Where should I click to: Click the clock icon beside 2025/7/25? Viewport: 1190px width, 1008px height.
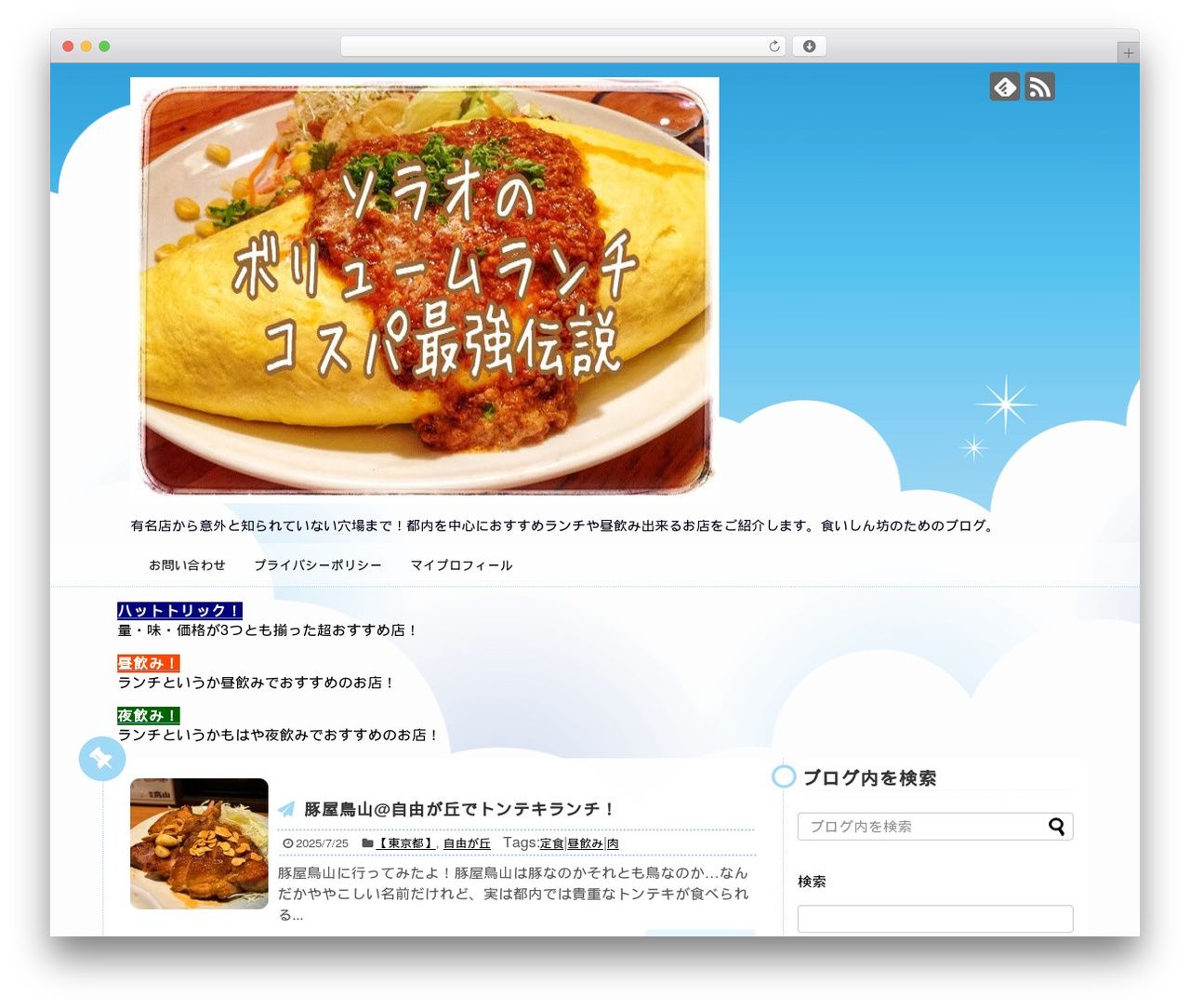(x=288, y=843)
